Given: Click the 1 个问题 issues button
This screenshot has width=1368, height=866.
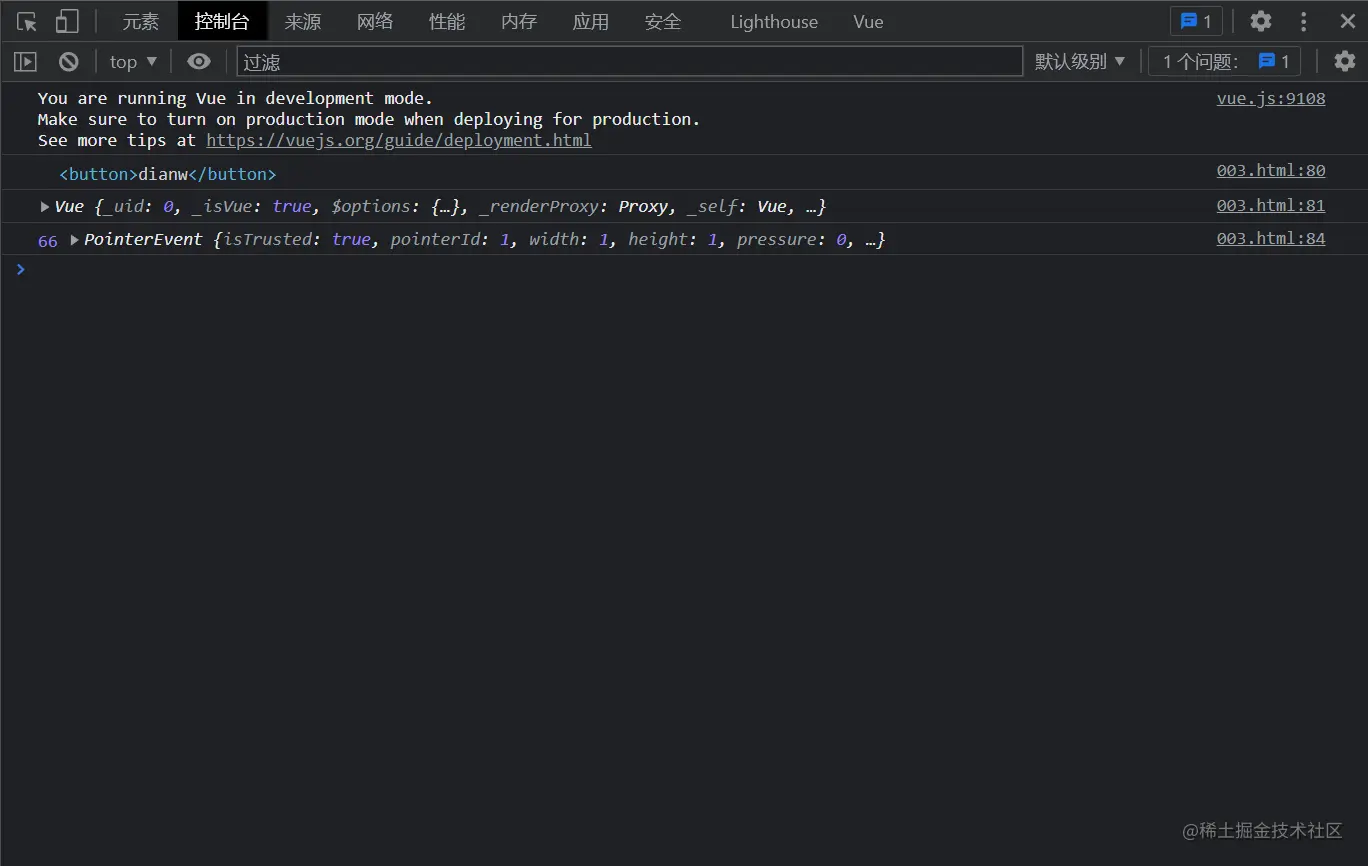Looking at the screenshot, I should 1225,61.
